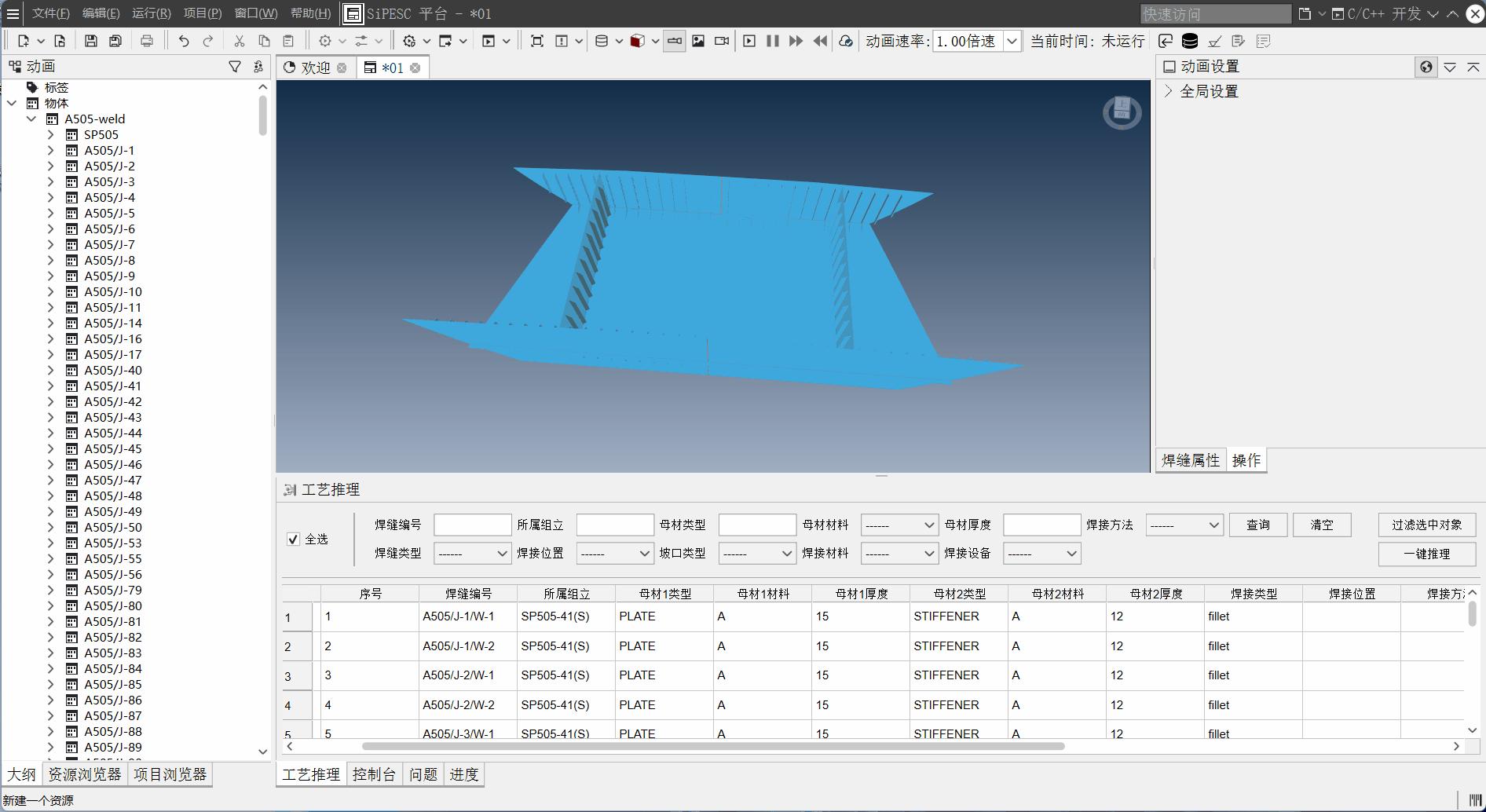Click the screenshot image icon in toolbar
This screenshot has height=812, width=1486.
click(x=698, y=41)
